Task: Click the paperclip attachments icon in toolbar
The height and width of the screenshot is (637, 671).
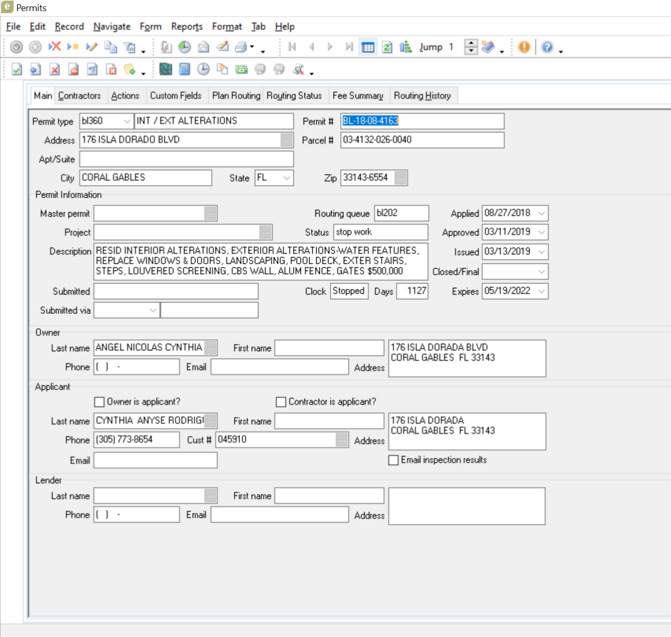Action: 166,47
